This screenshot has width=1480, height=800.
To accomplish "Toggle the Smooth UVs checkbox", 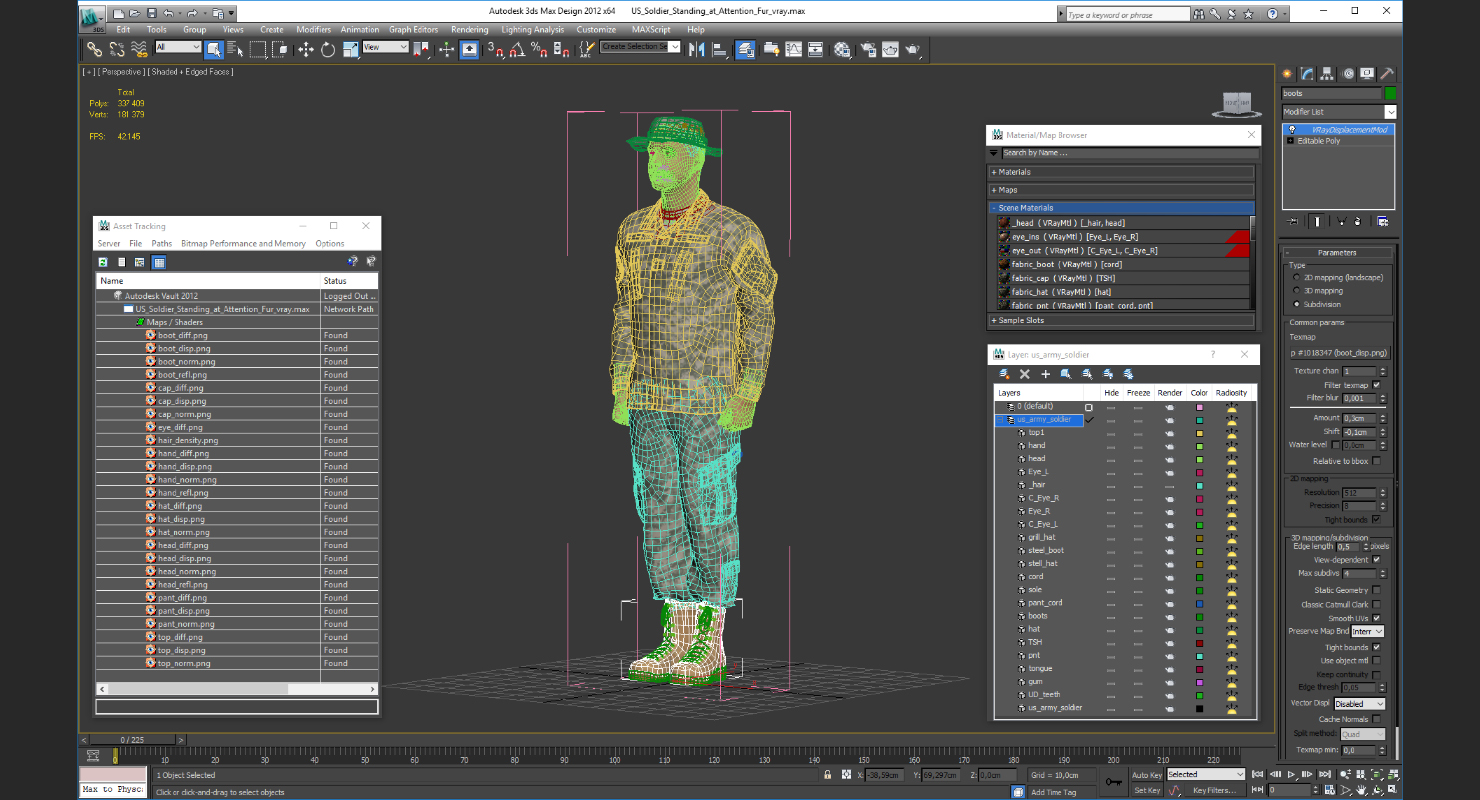I will pyautogui.click(x=1377, y=618).
